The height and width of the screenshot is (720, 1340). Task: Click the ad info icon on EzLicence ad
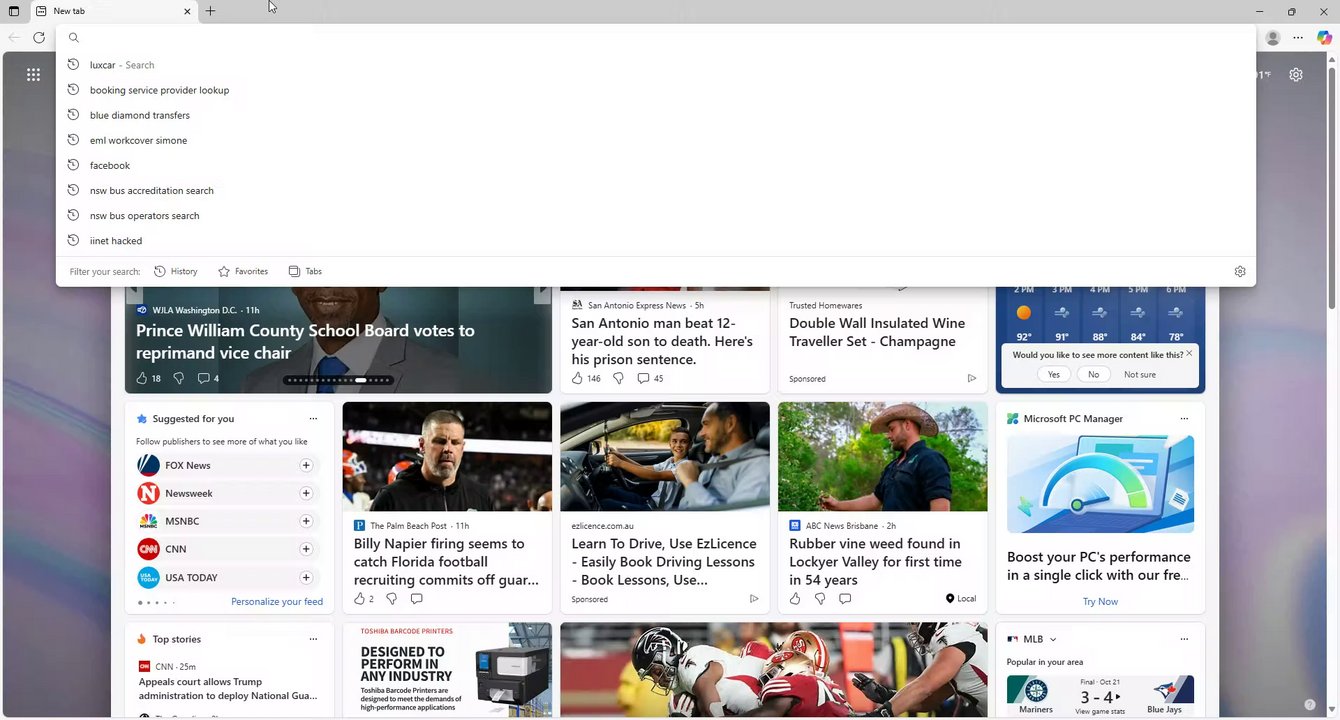(x=754, y=598)
